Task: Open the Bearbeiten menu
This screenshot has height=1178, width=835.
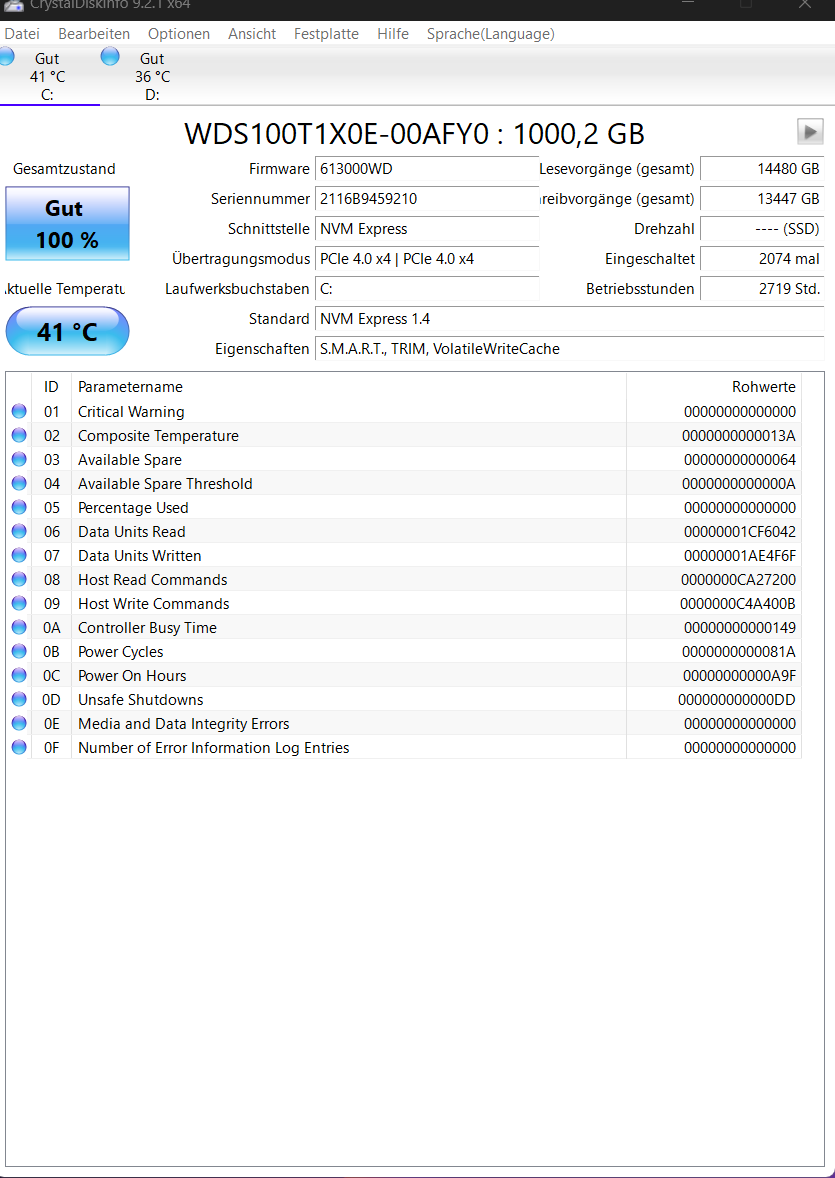Action: [x=94, y=34]
